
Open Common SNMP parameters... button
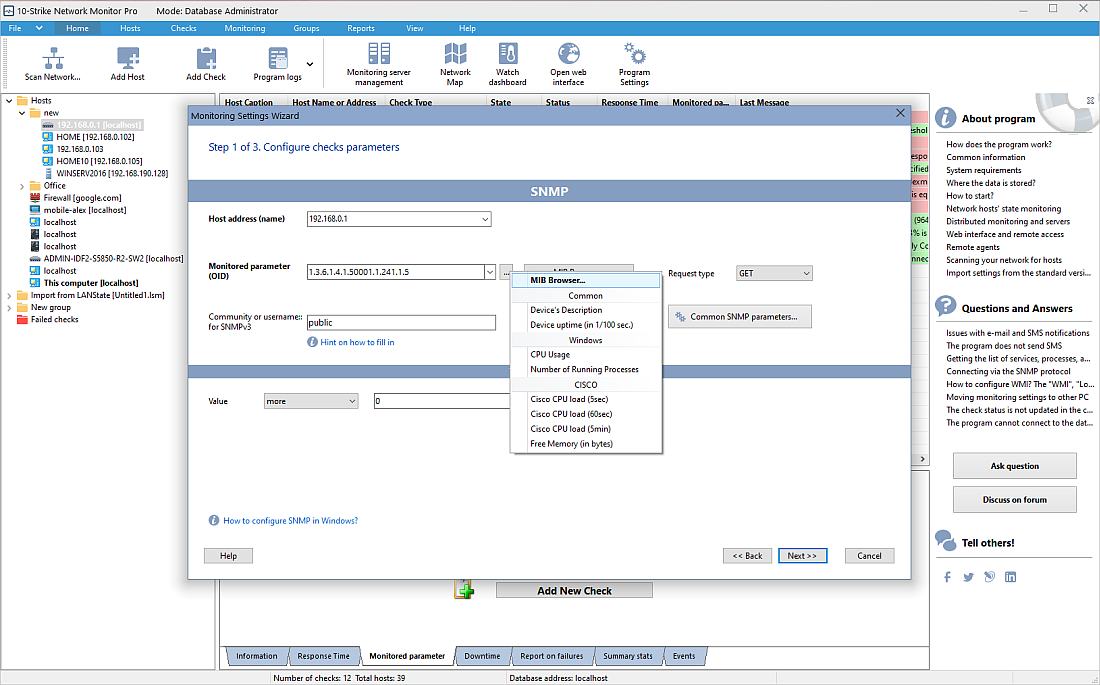tap(739, 317)
